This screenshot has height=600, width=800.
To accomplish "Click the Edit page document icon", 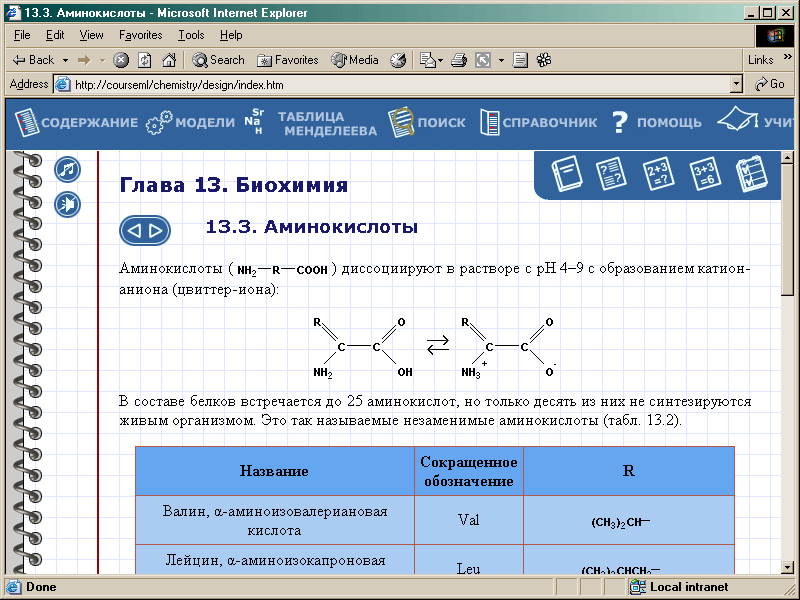I will pos(520,60).
